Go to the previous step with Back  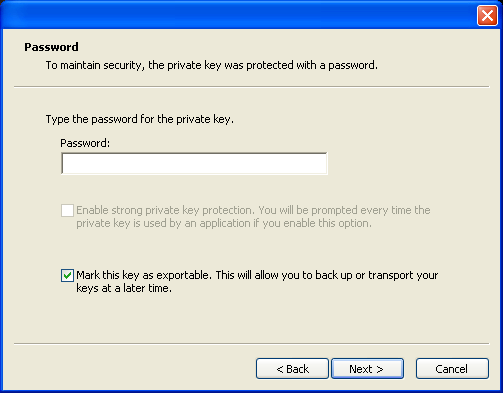(292, 369)
